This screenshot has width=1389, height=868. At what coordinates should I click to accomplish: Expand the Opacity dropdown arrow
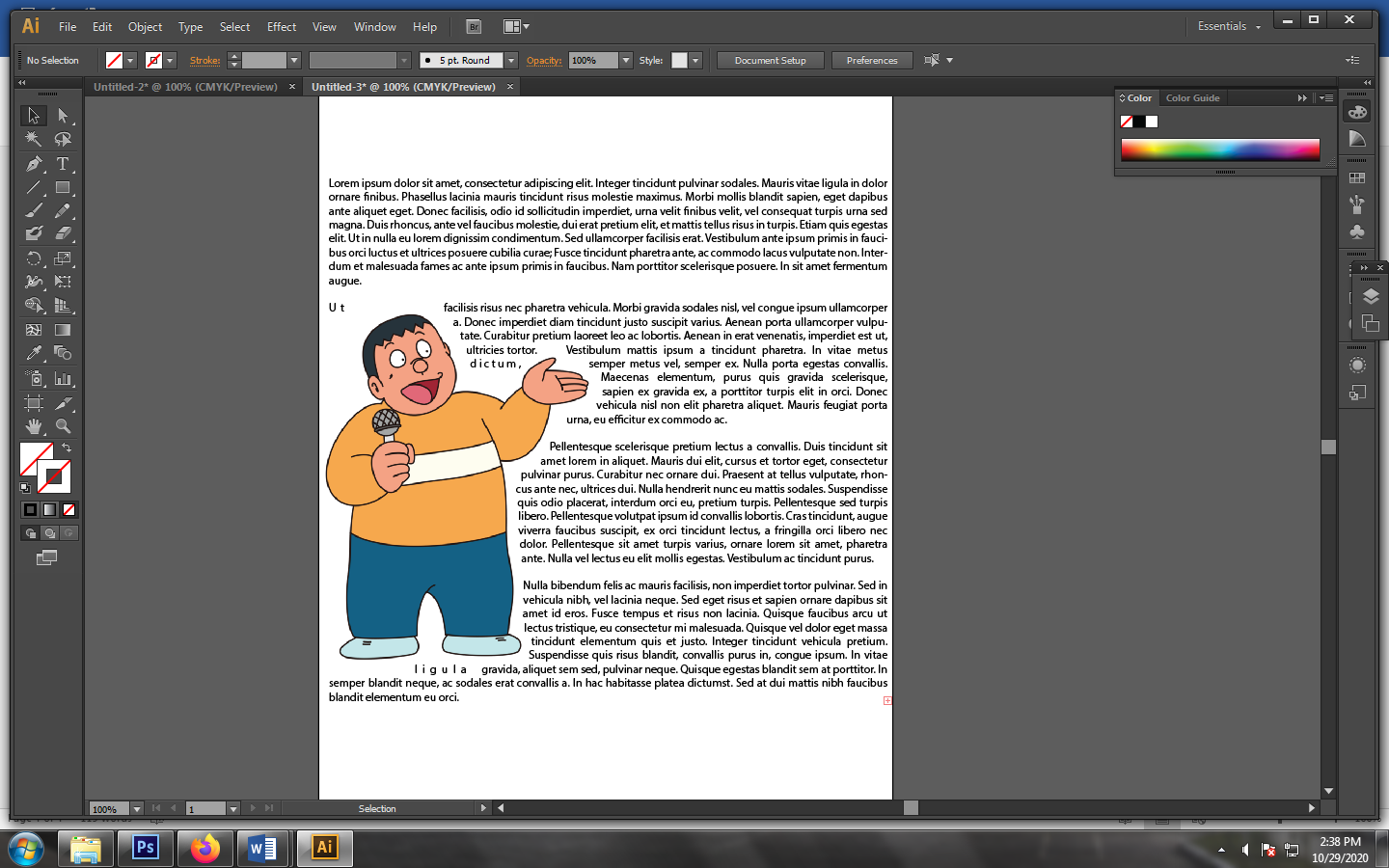click(x=626, y=61)
